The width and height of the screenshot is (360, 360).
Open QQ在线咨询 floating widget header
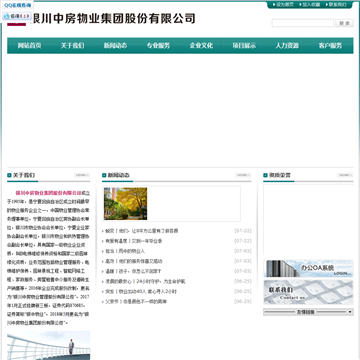[x=18, y=5]
